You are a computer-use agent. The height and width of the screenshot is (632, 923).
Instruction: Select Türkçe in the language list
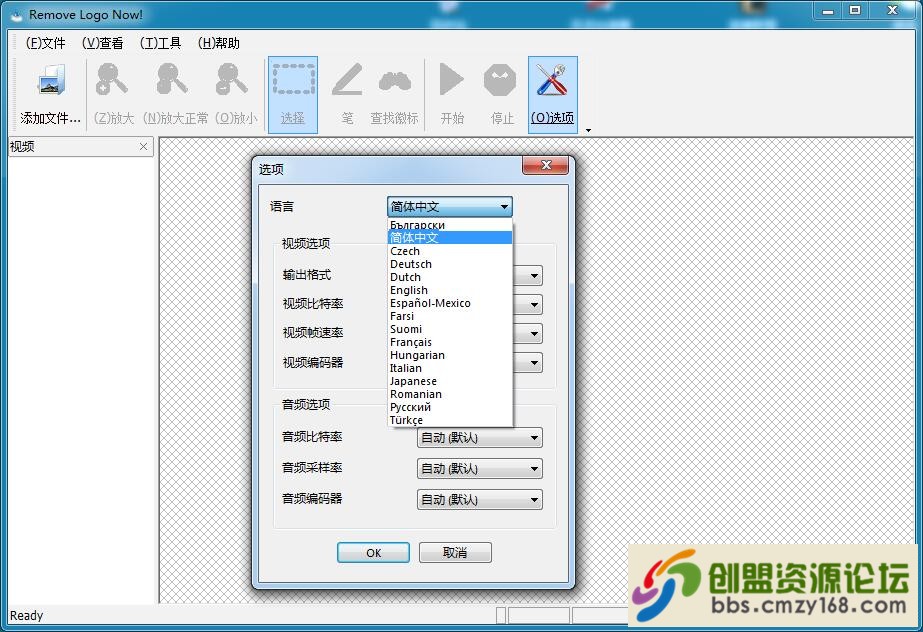[x=450, y=420]
